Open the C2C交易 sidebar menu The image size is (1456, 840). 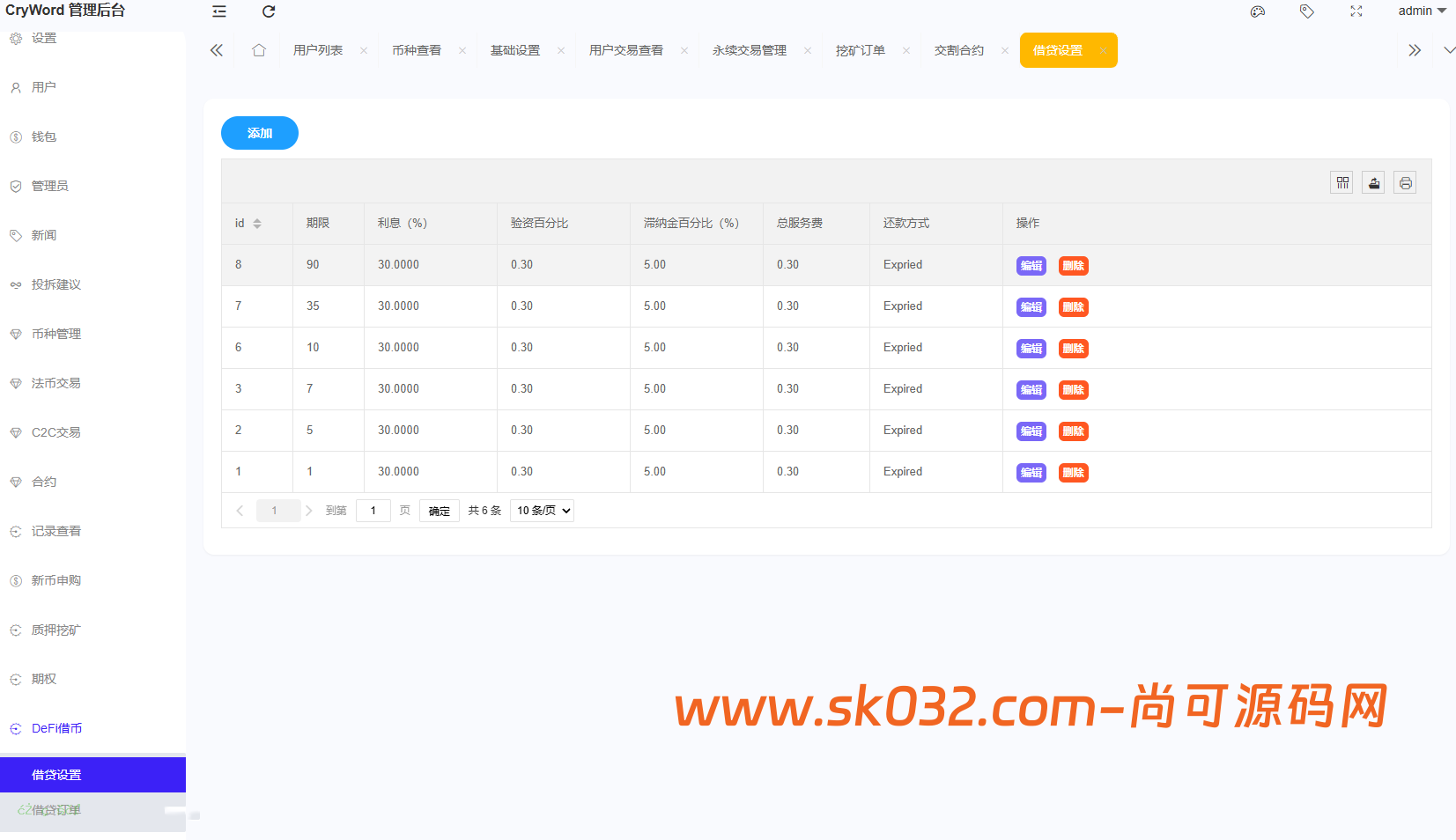click(92, 432)
